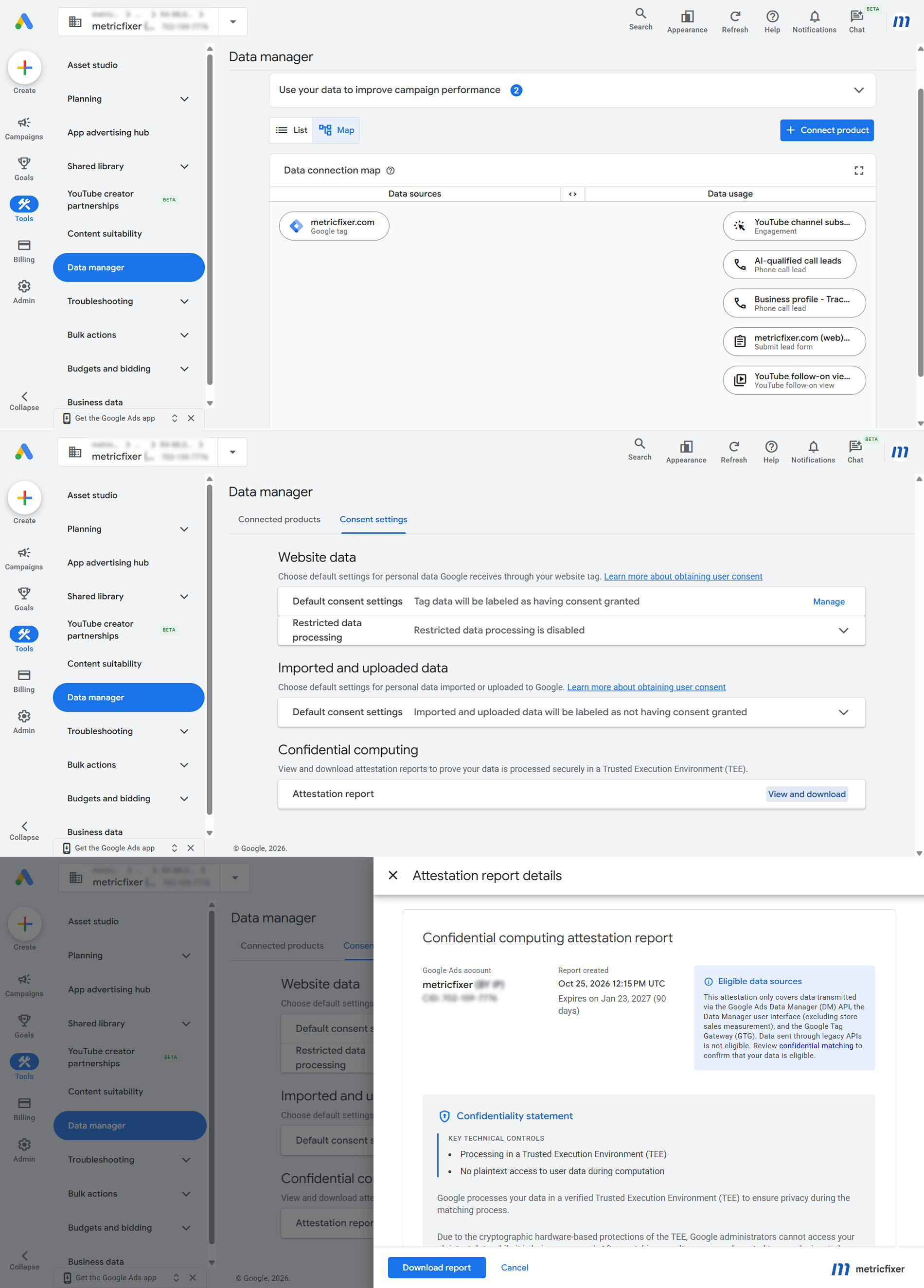Click View and download for Attestation report
This screenshot has height=1288, width=924.
[806, 794]
